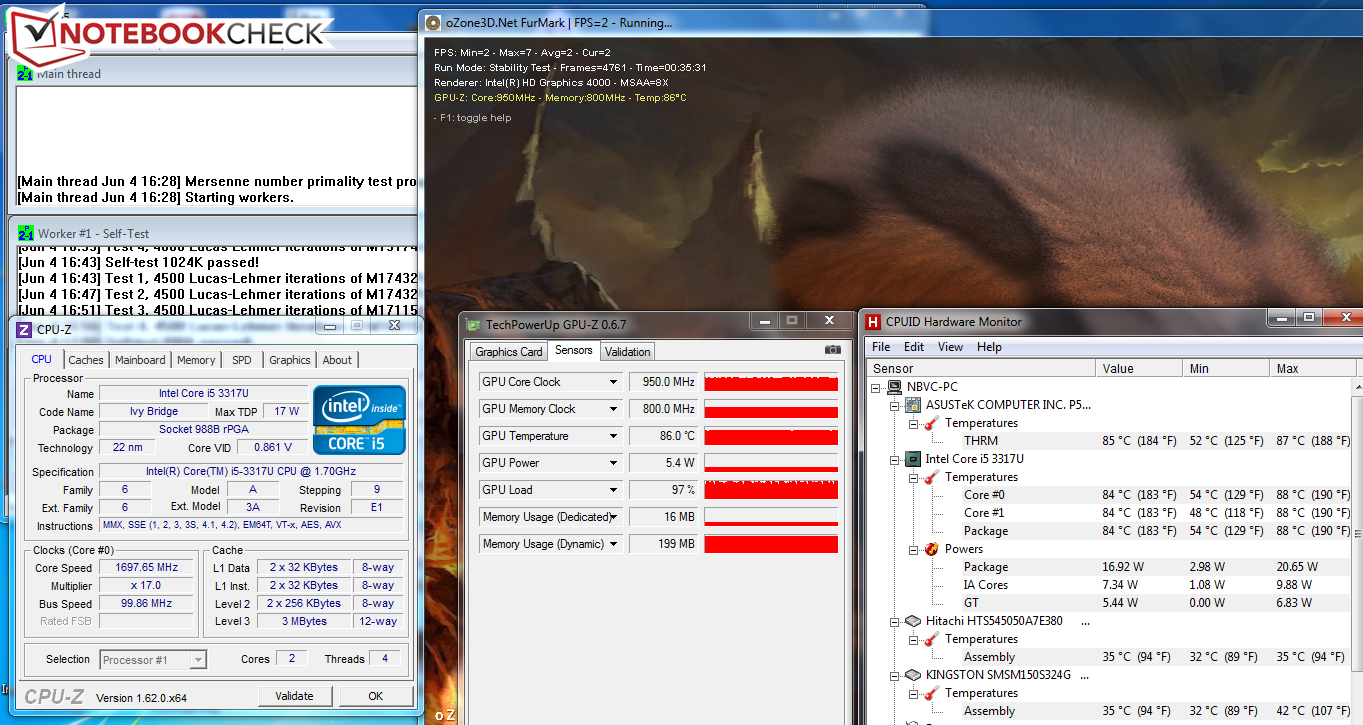The image size is (1363, 725).
Task: Open the GPU Load sensor dropdown
Action: [614, 490]
